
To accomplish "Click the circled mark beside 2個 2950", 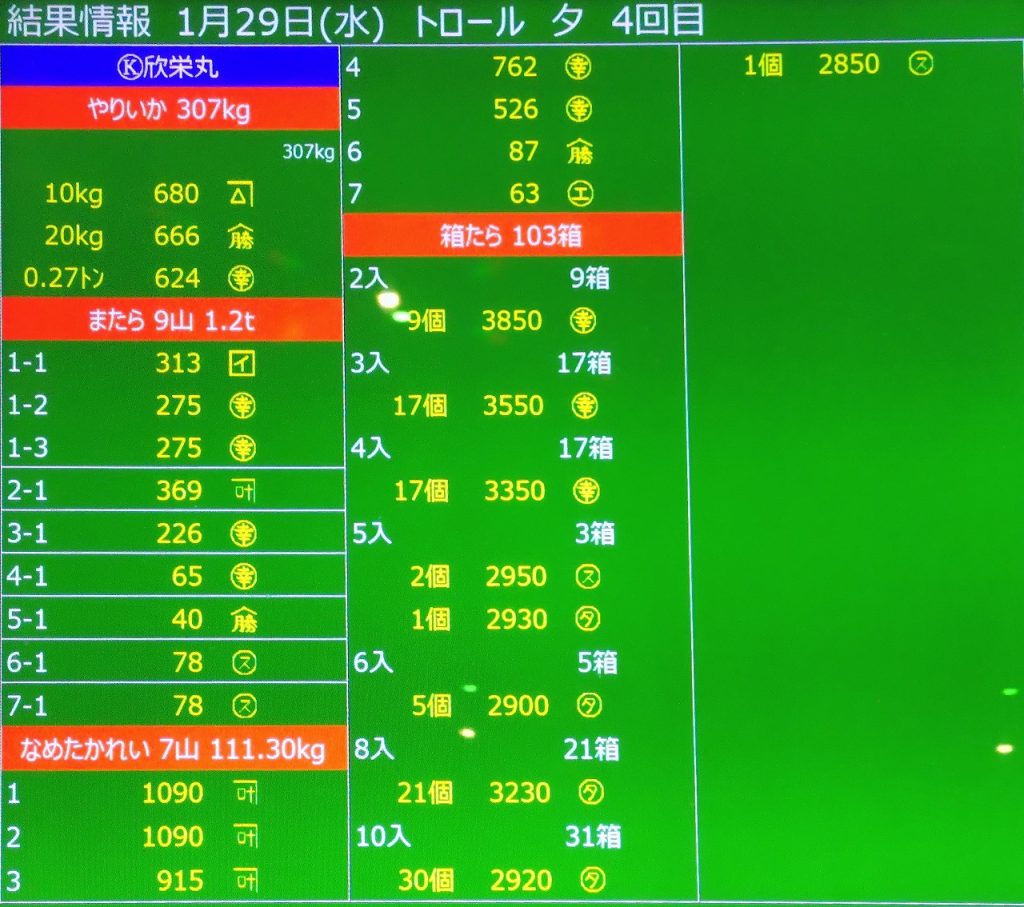I will tap(589, 577).
